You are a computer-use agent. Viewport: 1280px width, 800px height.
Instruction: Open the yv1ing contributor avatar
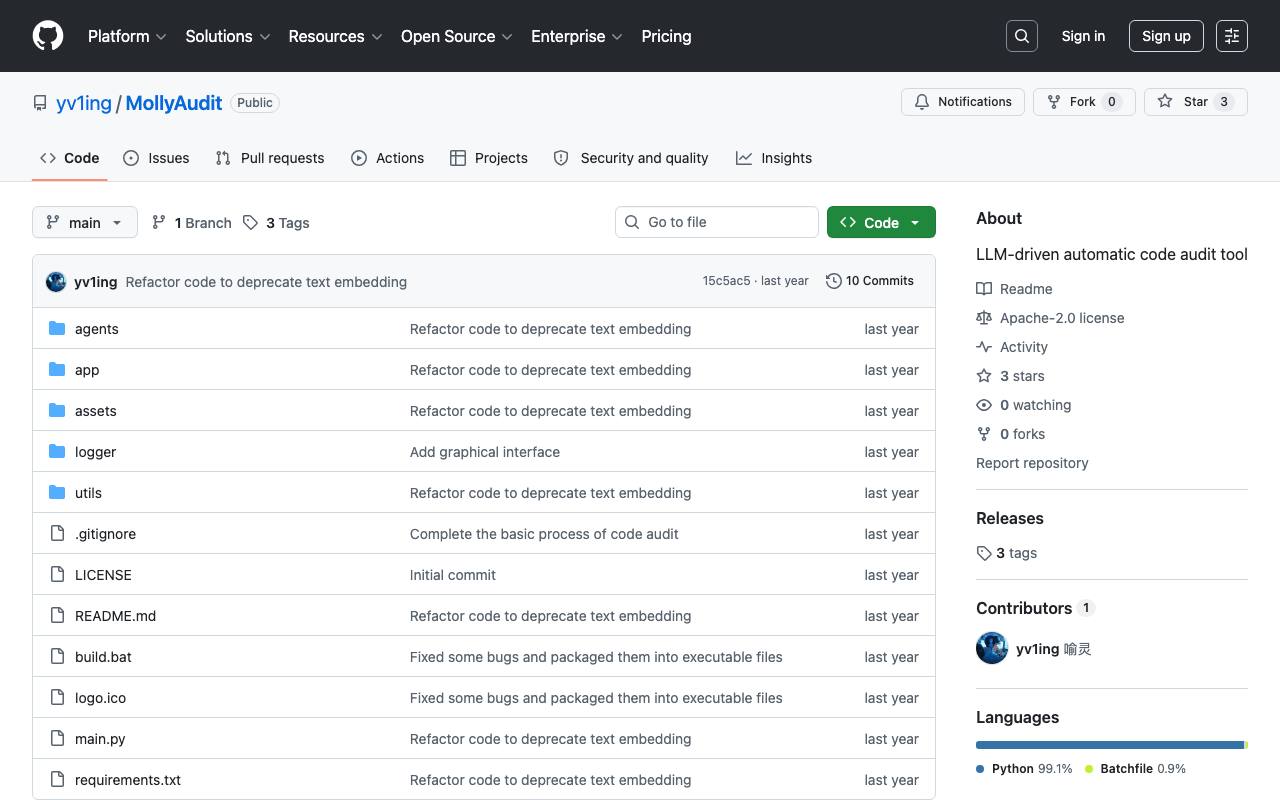click(x=992, y=648)
